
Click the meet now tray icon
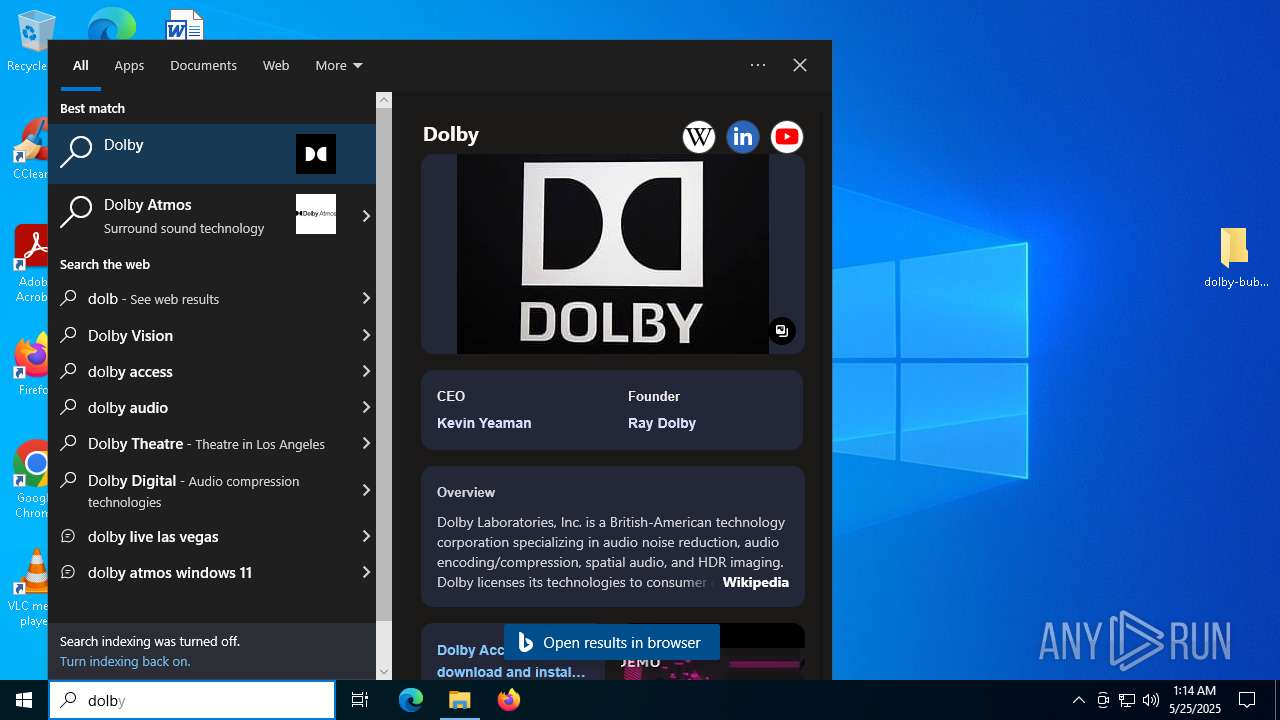pyautogui.click(x=1103, y=700)
